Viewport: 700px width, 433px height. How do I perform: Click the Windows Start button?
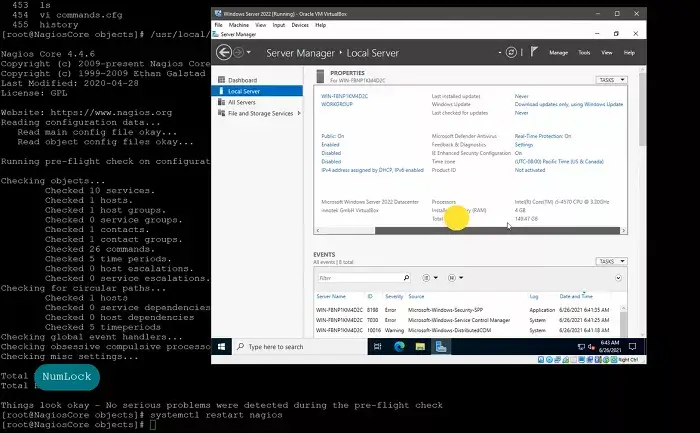coord(220,347)
